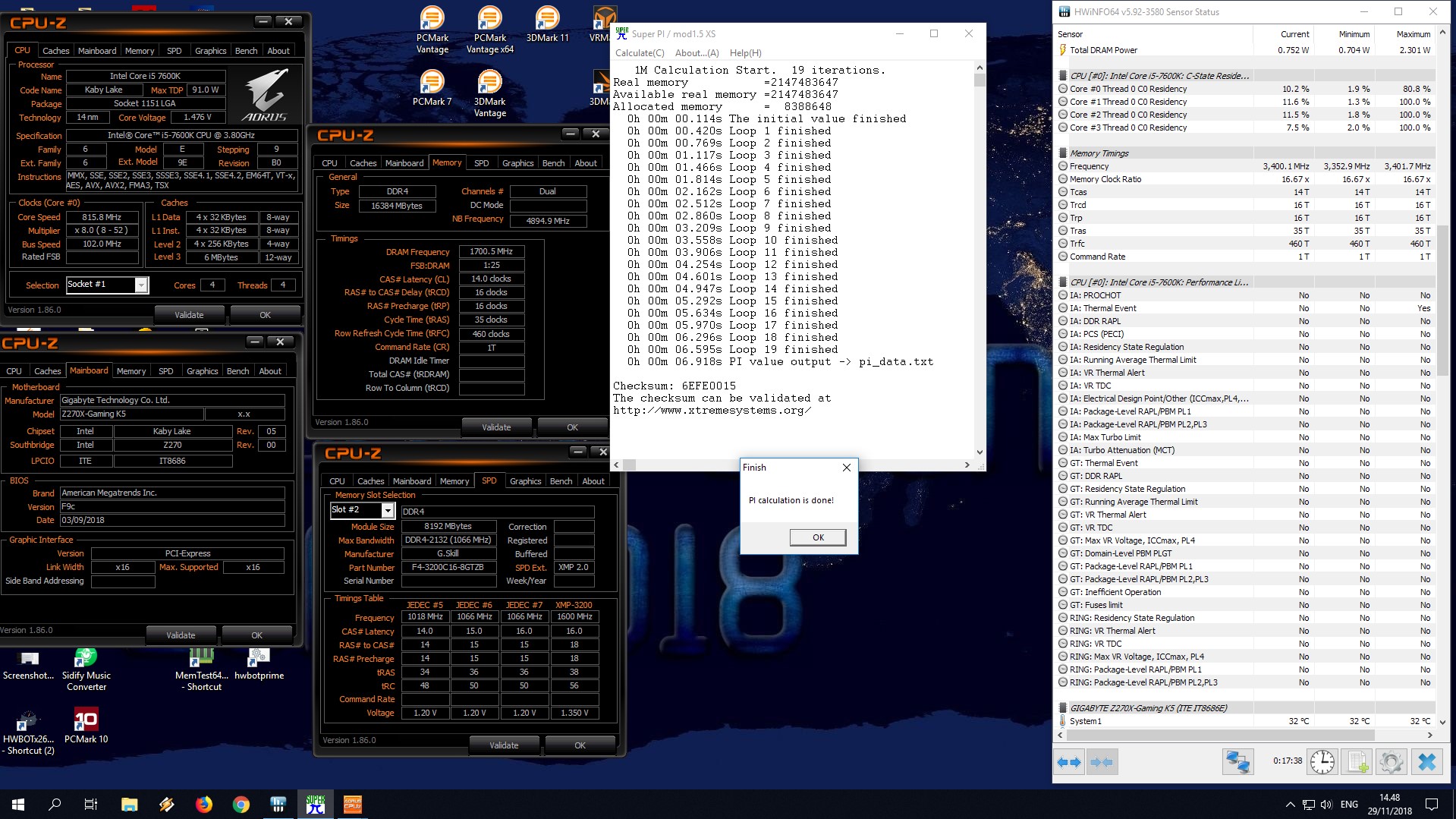Open Help(H) menu in Super PI
Screen dimensions: 1456x819
point(745,53)
